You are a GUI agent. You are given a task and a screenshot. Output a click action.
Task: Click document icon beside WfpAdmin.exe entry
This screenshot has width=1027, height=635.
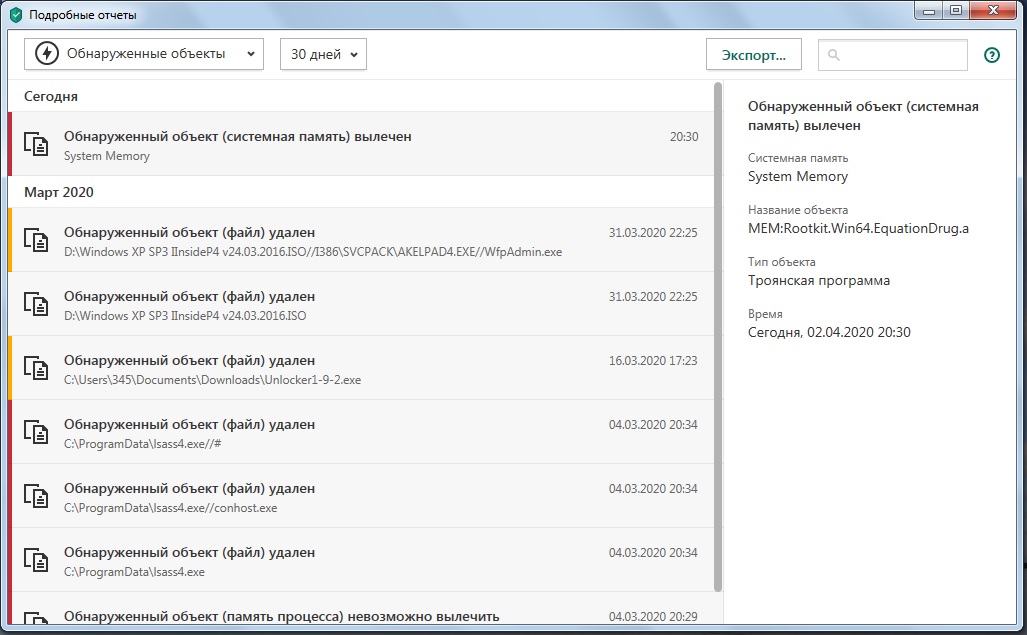tap(36, 240)
